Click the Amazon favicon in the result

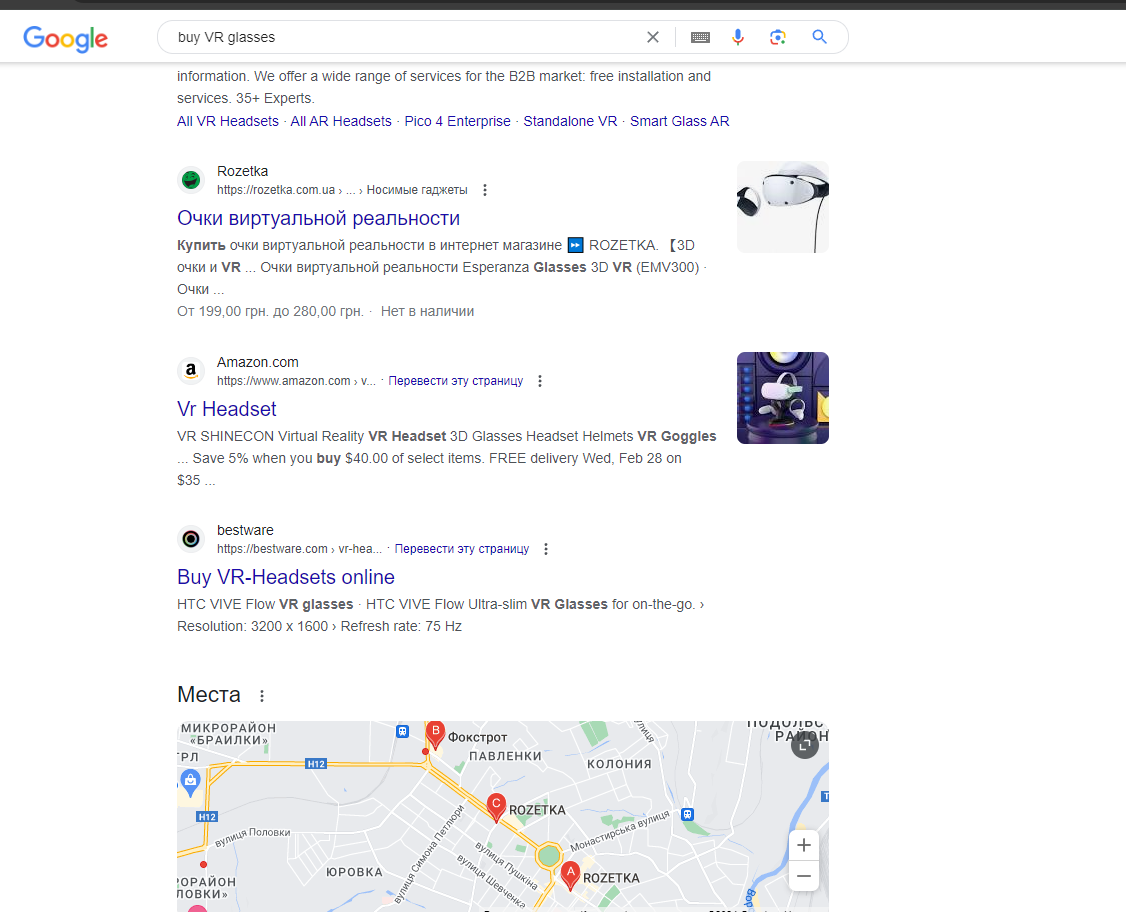(191, 371)
